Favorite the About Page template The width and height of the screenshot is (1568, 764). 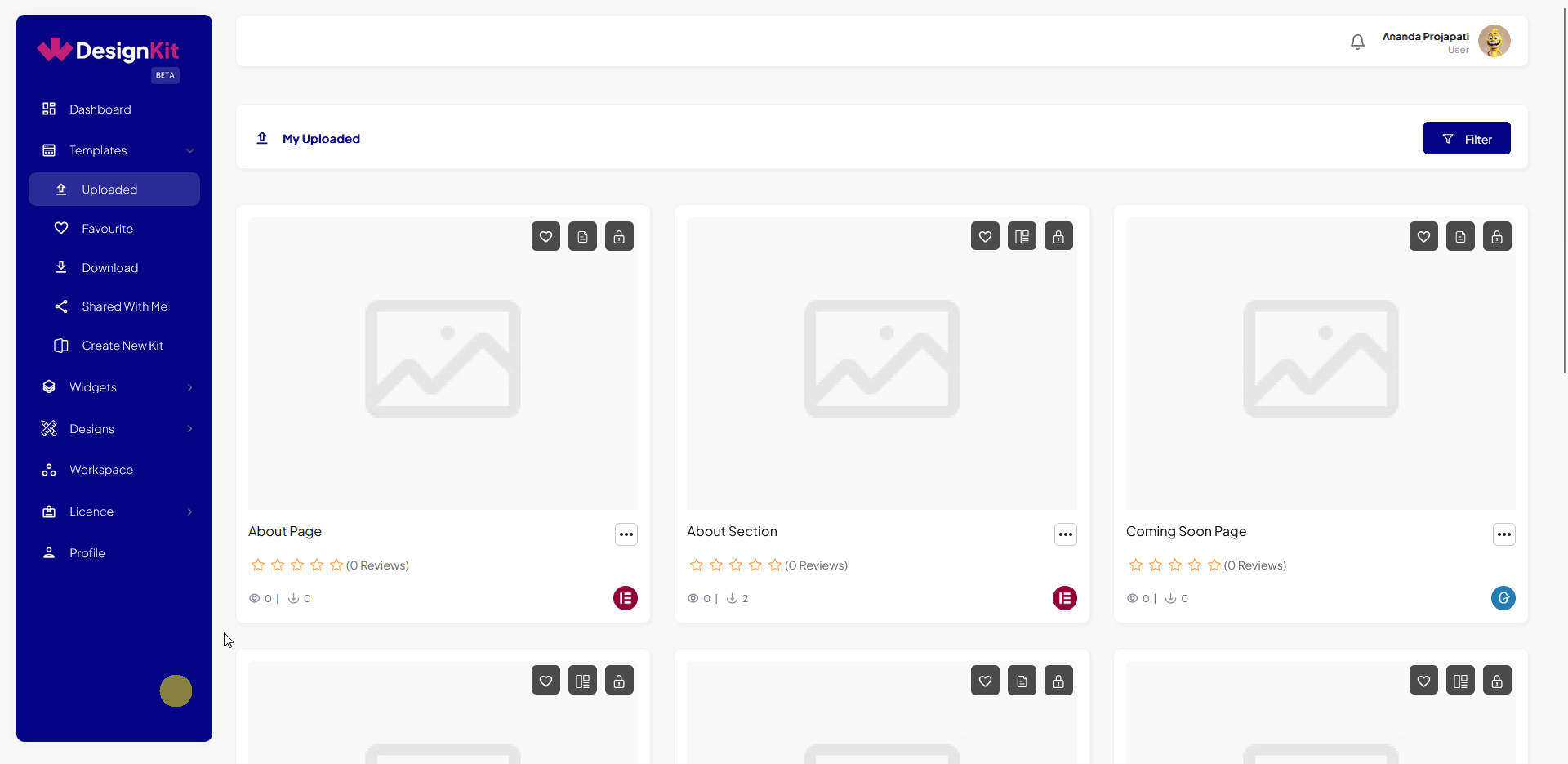coord(546,236)
